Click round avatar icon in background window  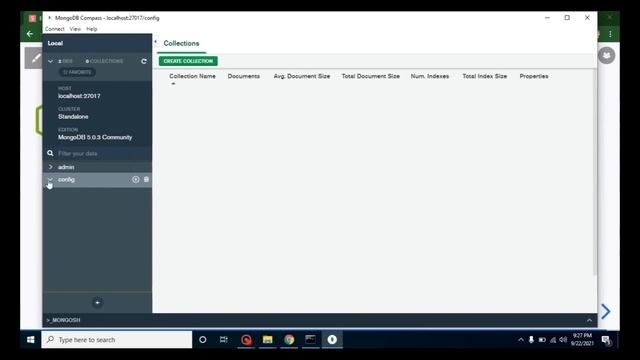607,56
